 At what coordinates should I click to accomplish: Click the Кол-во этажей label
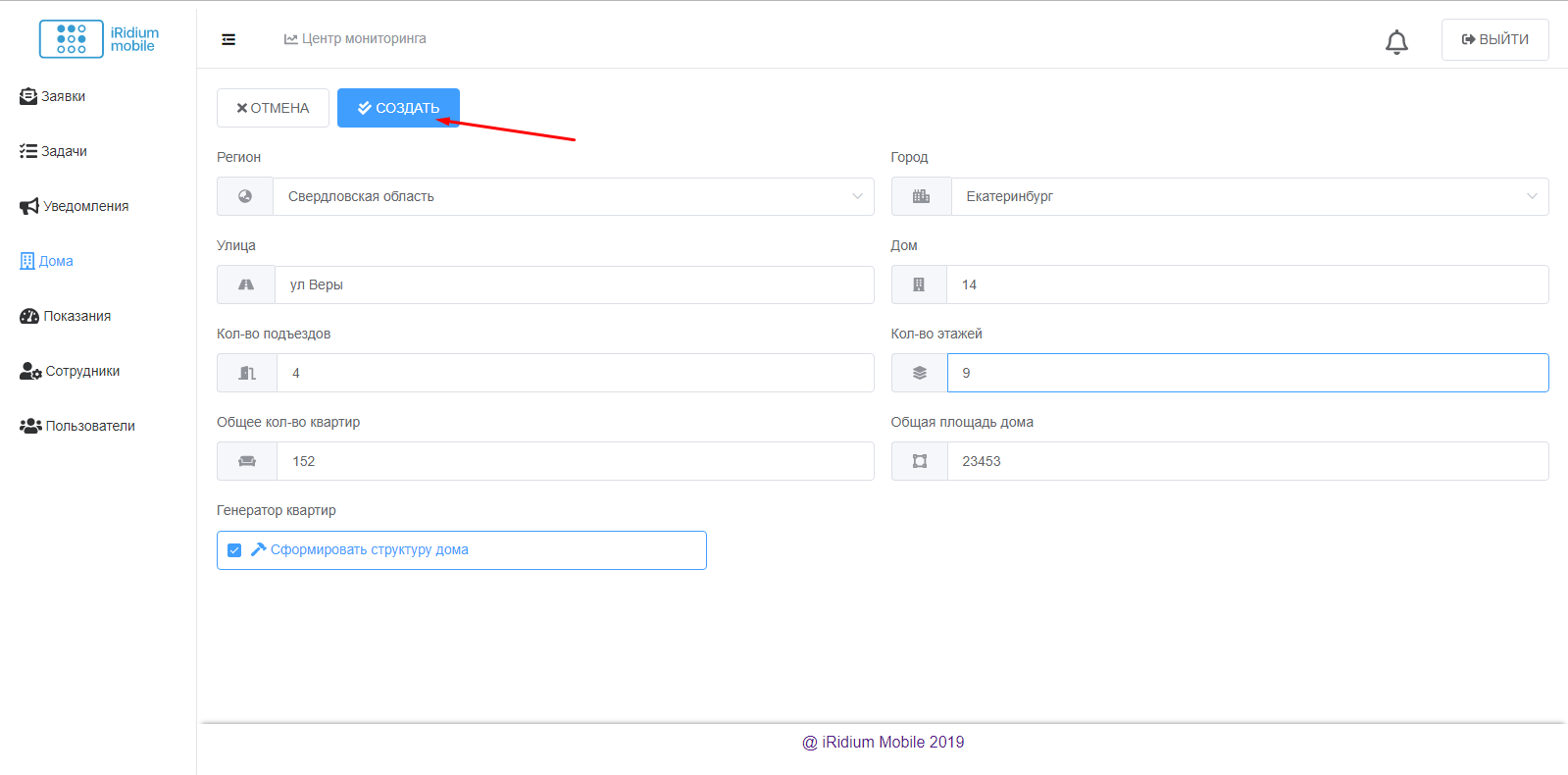936,334
